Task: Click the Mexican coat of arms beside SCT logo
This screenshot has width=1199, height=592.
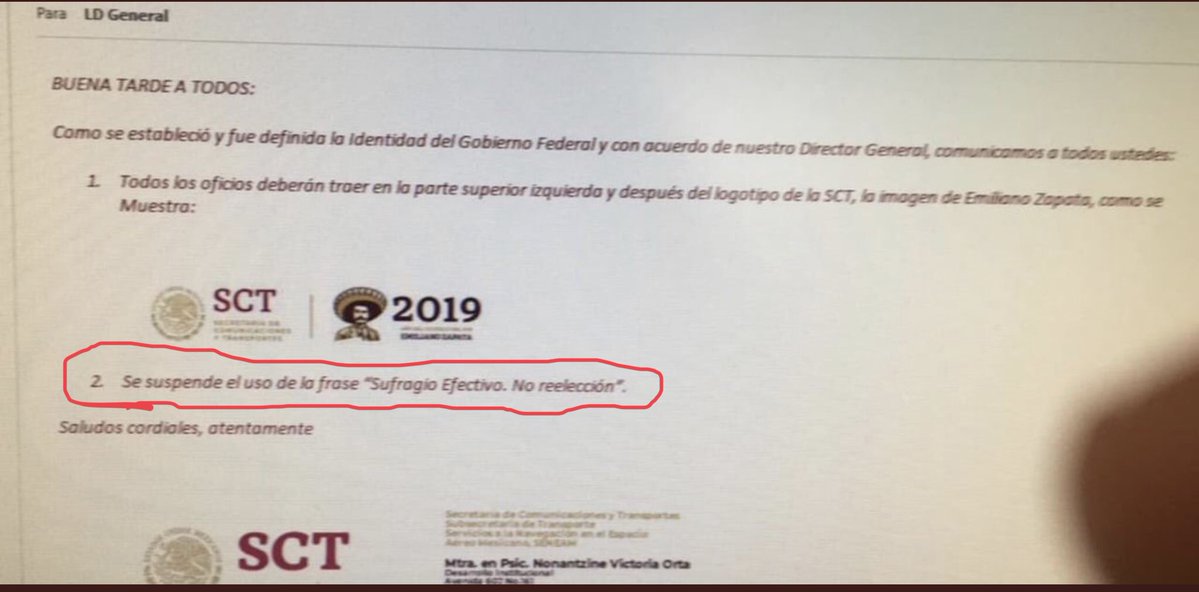Action: (178, 313)
